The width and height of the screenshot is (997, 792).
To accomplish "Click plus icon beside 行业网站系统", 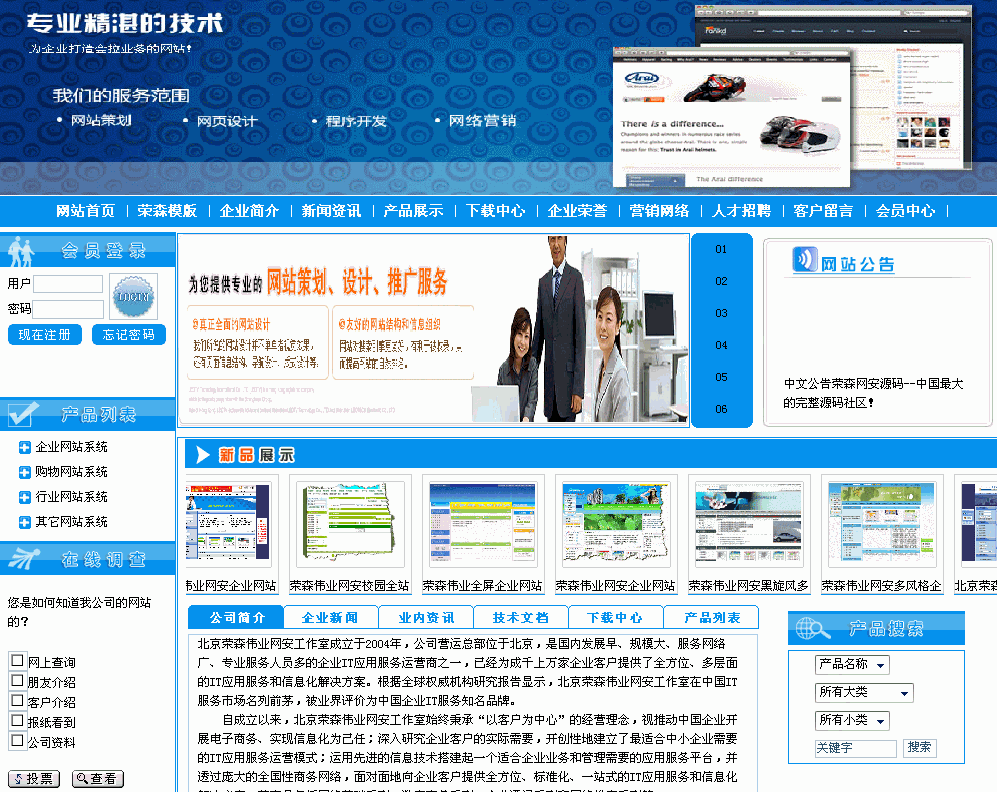I will pos(25,497).
